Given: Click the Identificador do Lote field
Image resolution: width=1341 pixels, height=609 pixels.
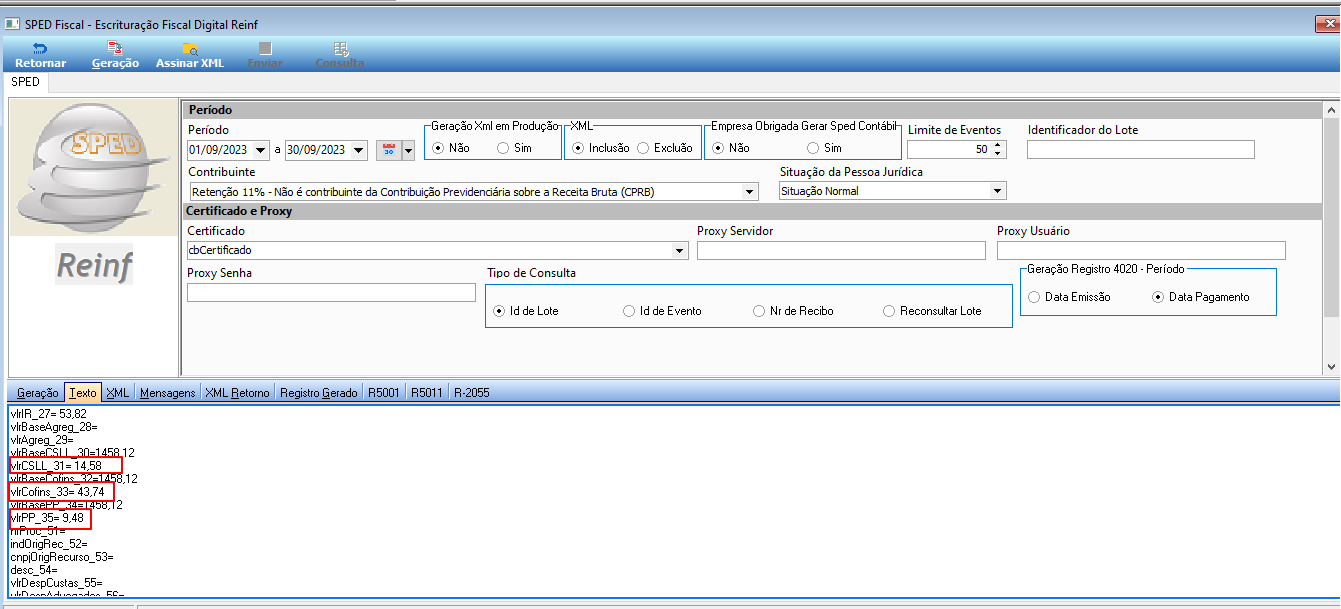Looking at the screenshot, I should [x=1140, y=150].
